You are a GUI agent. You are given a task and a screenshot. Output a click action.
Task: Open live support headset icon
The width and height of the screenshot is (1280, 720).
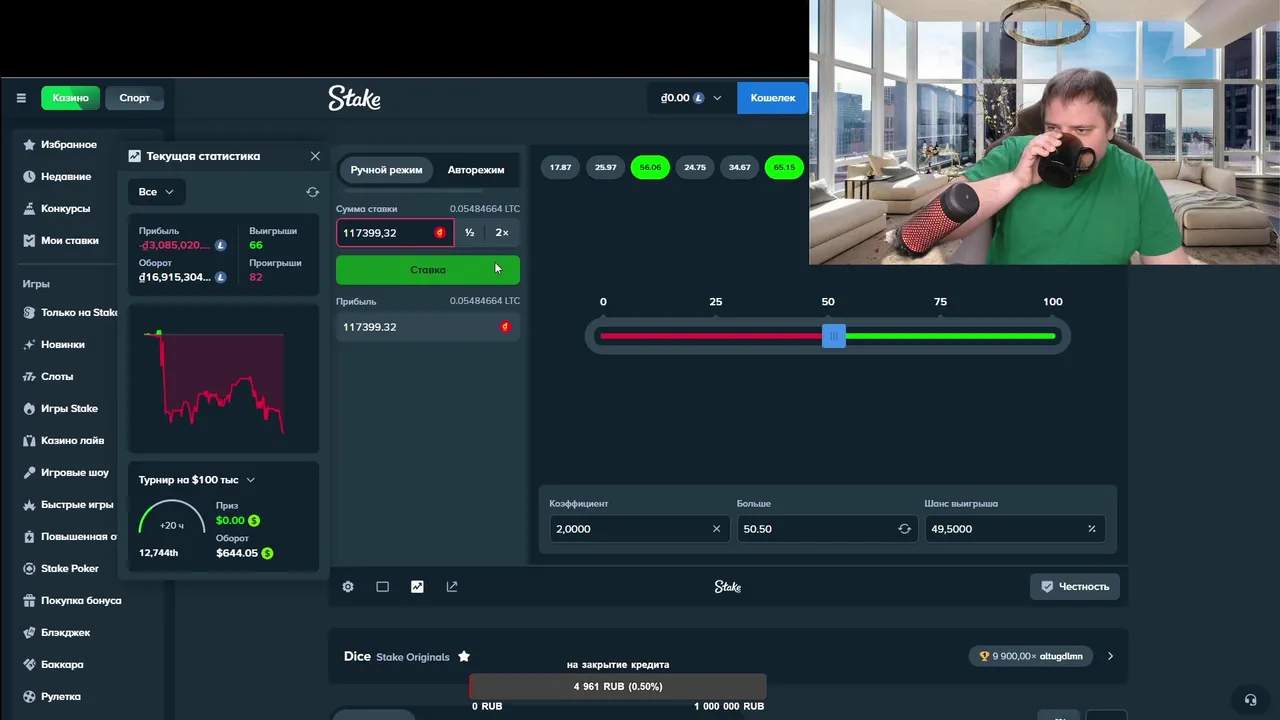(1250, 700)
